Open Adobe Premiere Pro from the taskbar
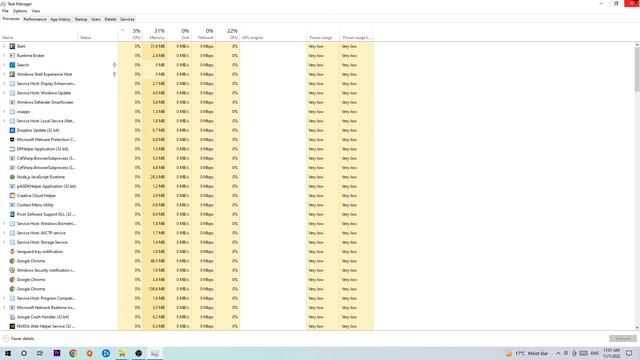This screenshot has height=360, width=640. pos(57,353)
